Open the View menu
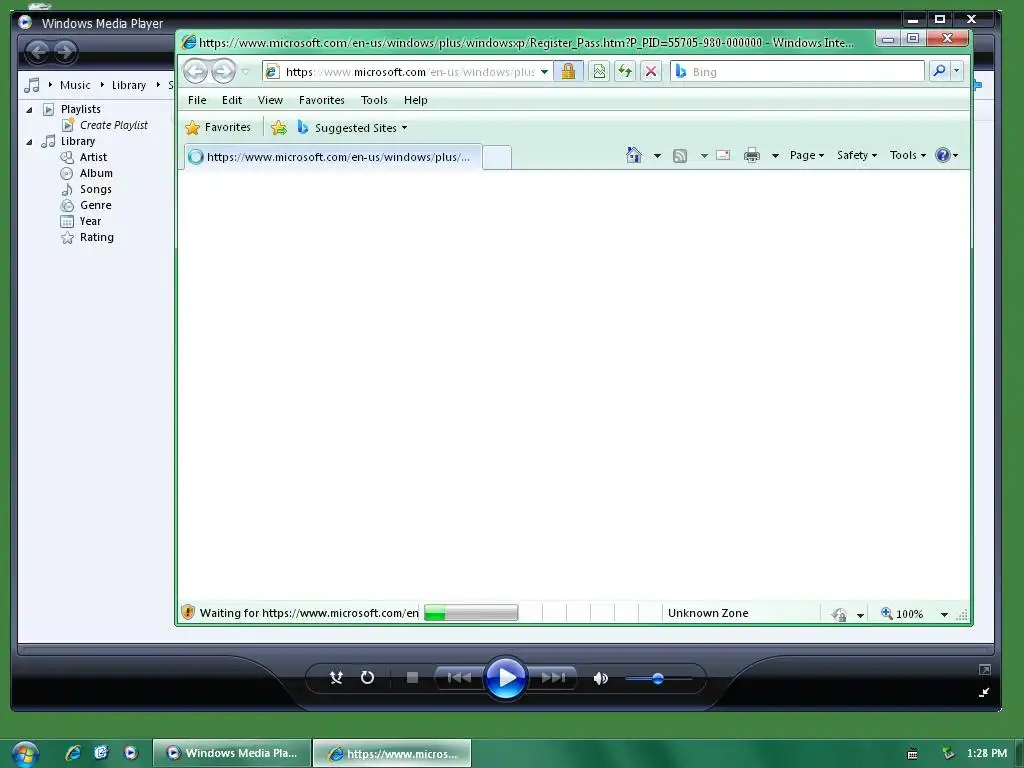The width and height of the screenshot is (1024, 768). coord(270,100)
